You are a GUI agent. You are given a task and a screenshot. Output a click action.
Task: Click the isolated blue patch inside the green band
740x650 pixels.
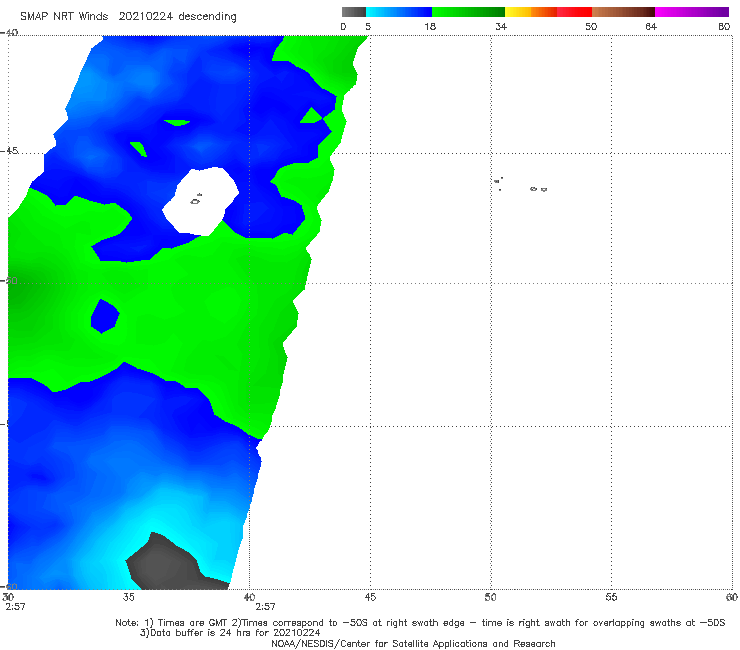104,316
